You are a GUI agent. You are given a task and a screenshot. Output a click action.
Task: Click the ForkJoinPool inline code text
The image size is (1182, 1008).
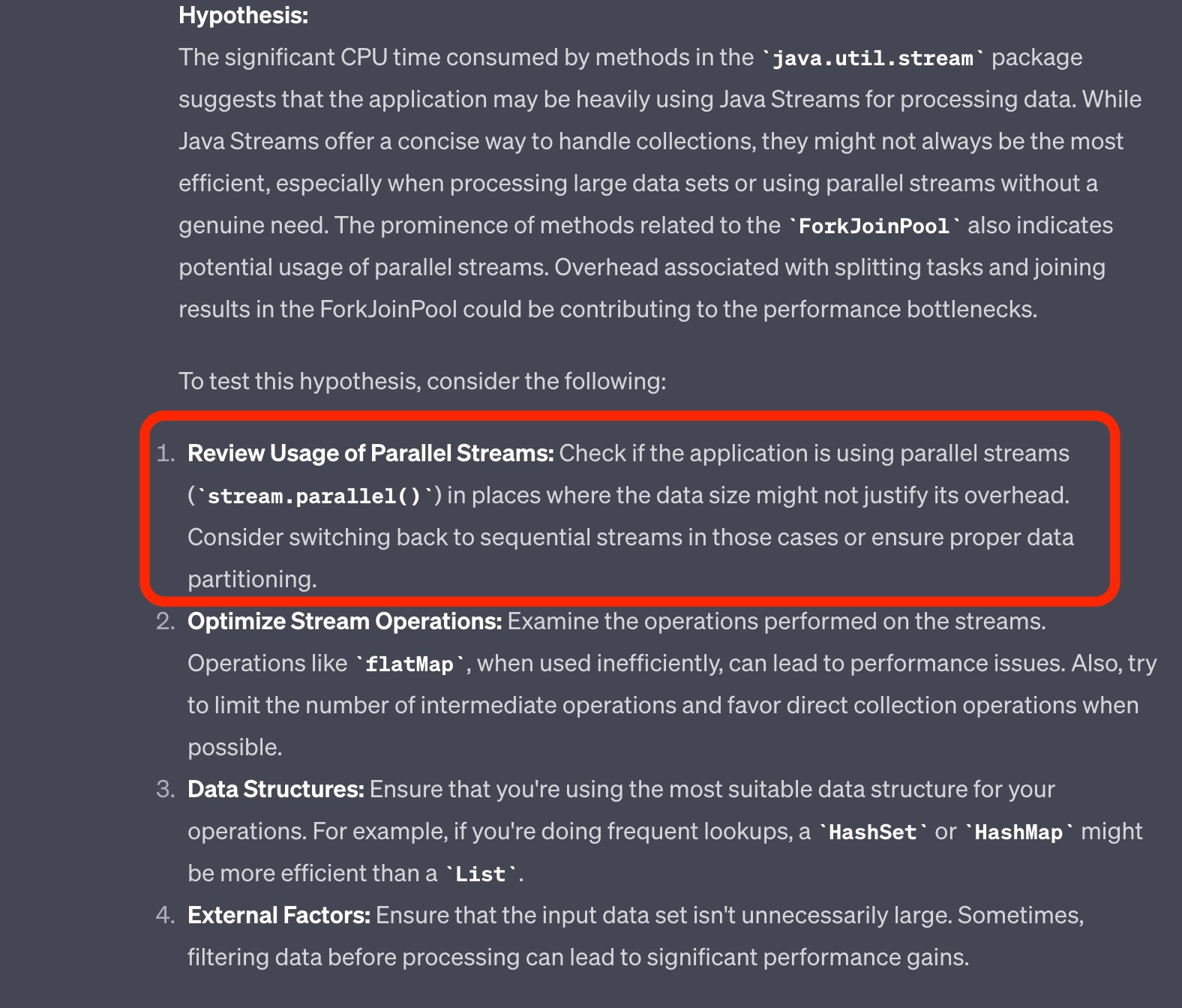[x=874, y=226]
